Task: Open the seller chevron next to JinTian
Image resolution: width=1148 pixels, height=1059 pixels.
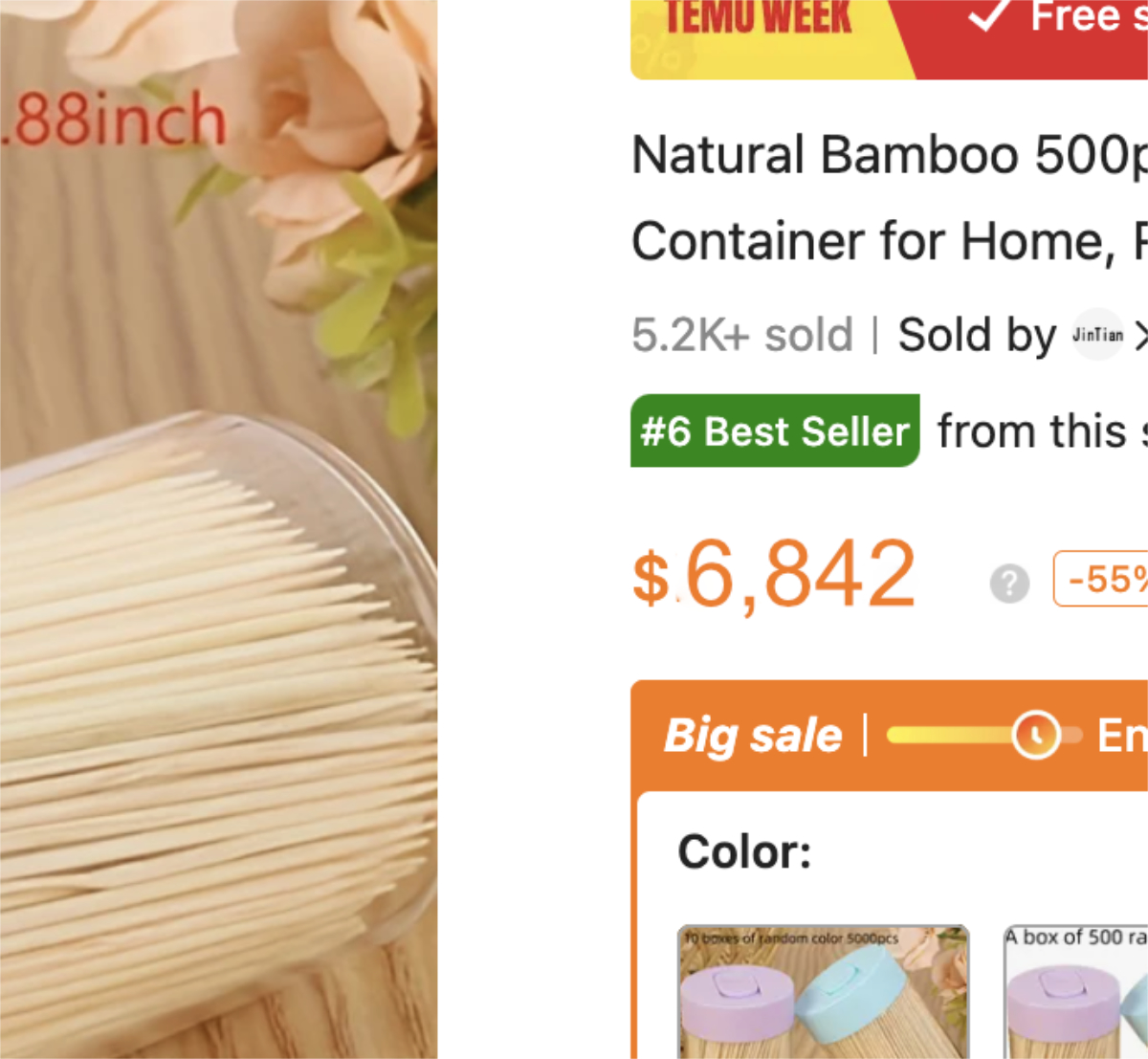Action: (x=1139, y=335)
